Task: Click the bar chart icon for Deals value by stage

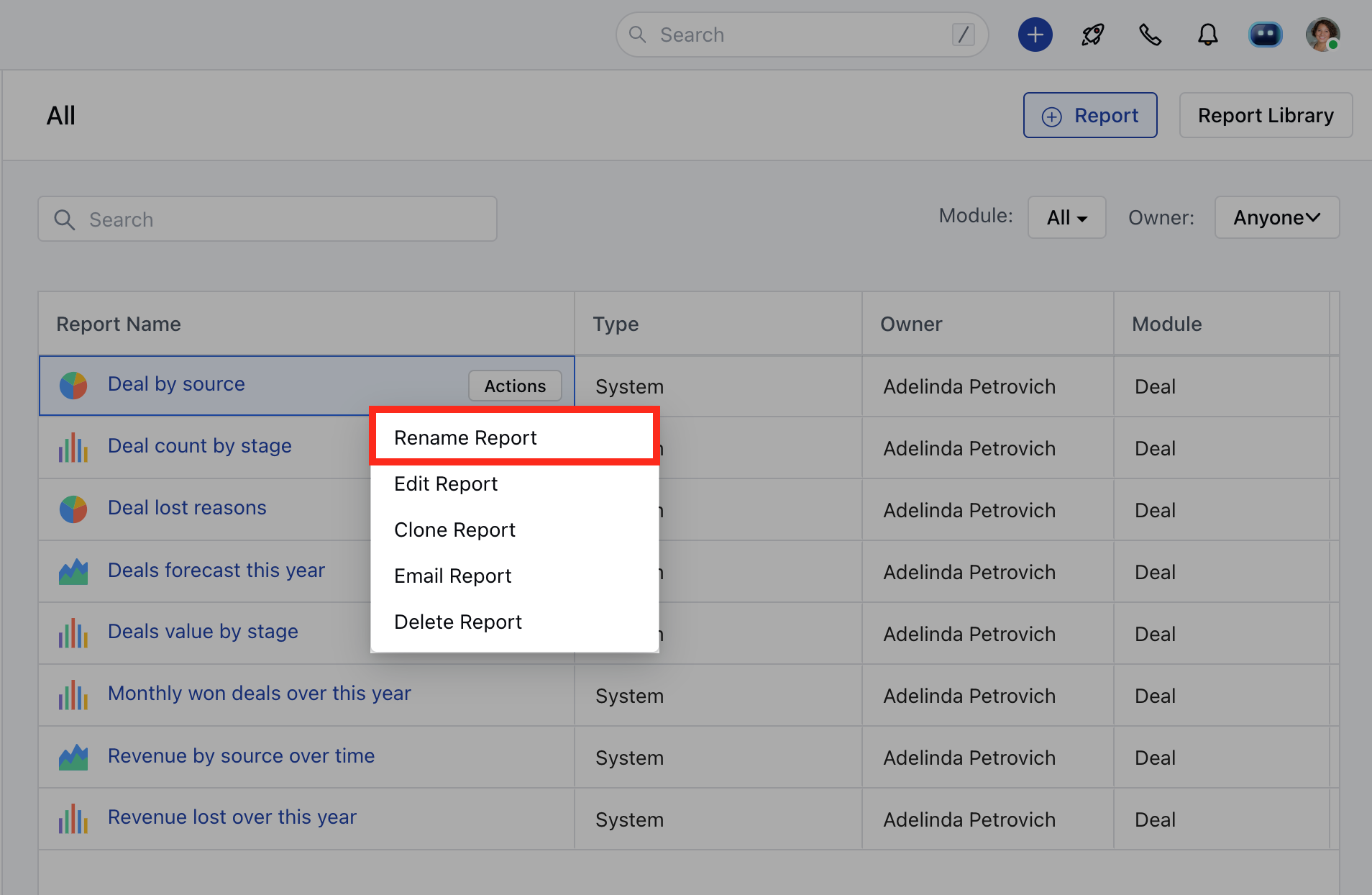Action: click(73, 633)
